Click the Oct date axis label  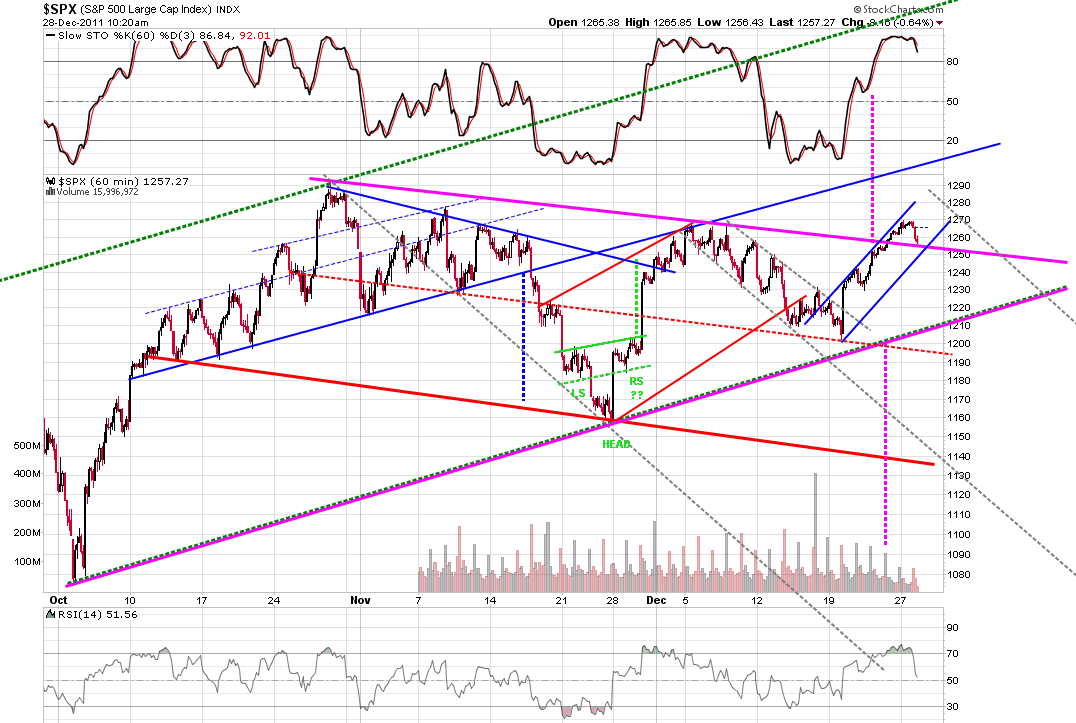(58, 600)
